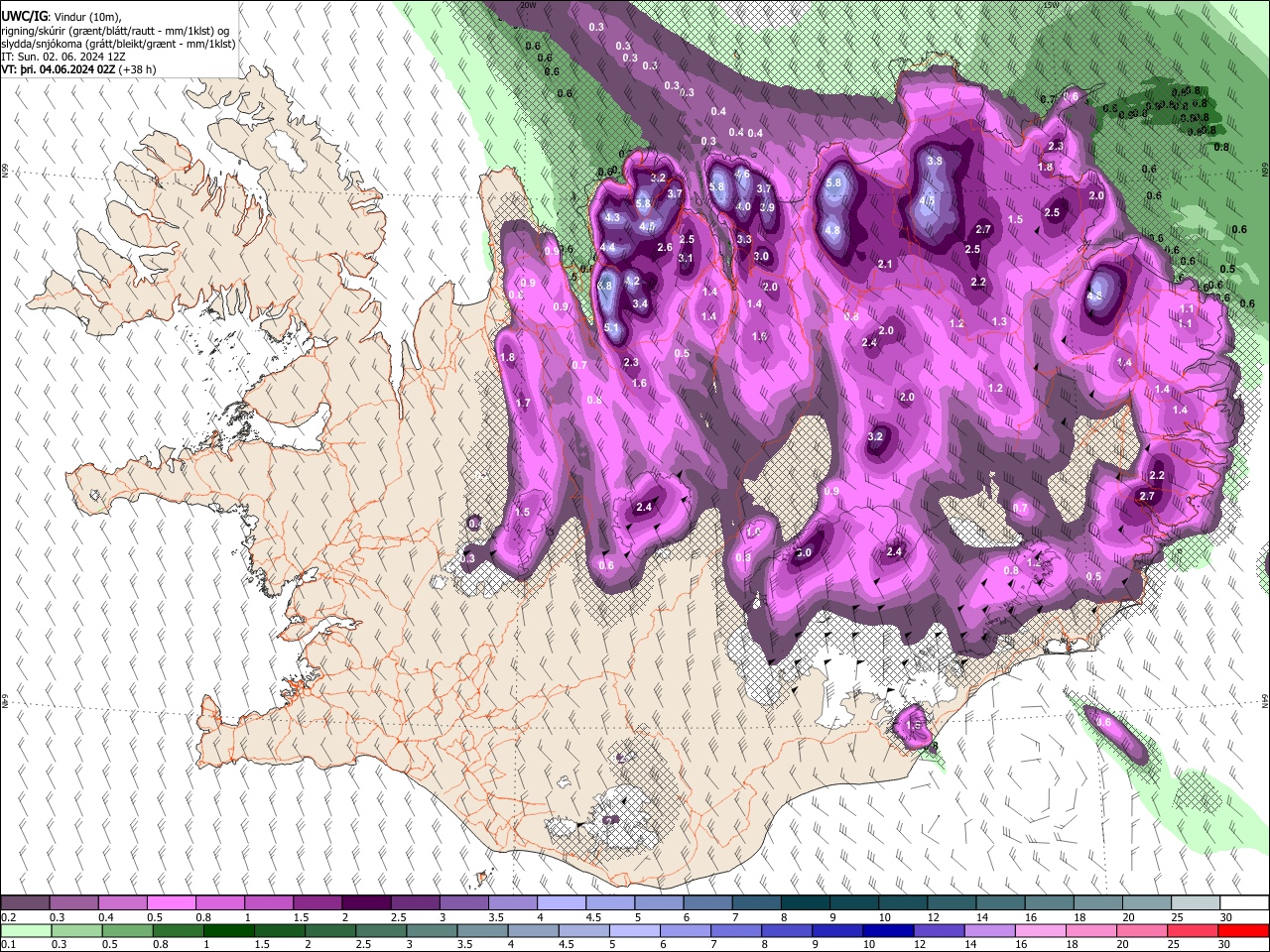
Task: Click the '64N' latitude label on the right edge
Action: pyautogui.click(x=1265, y=701)
